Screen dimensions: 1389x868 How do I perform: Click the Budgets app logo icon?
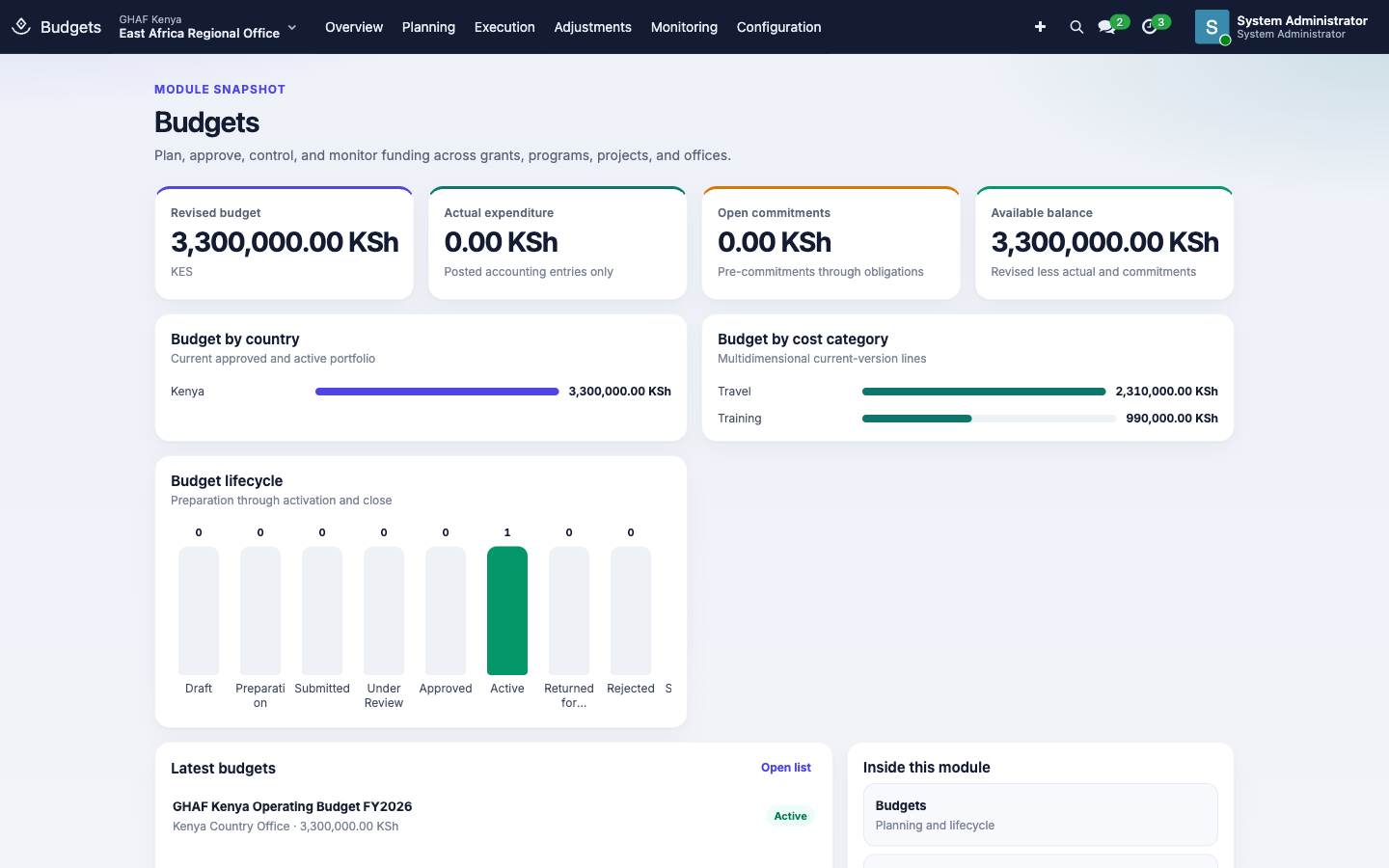point(21,27)
